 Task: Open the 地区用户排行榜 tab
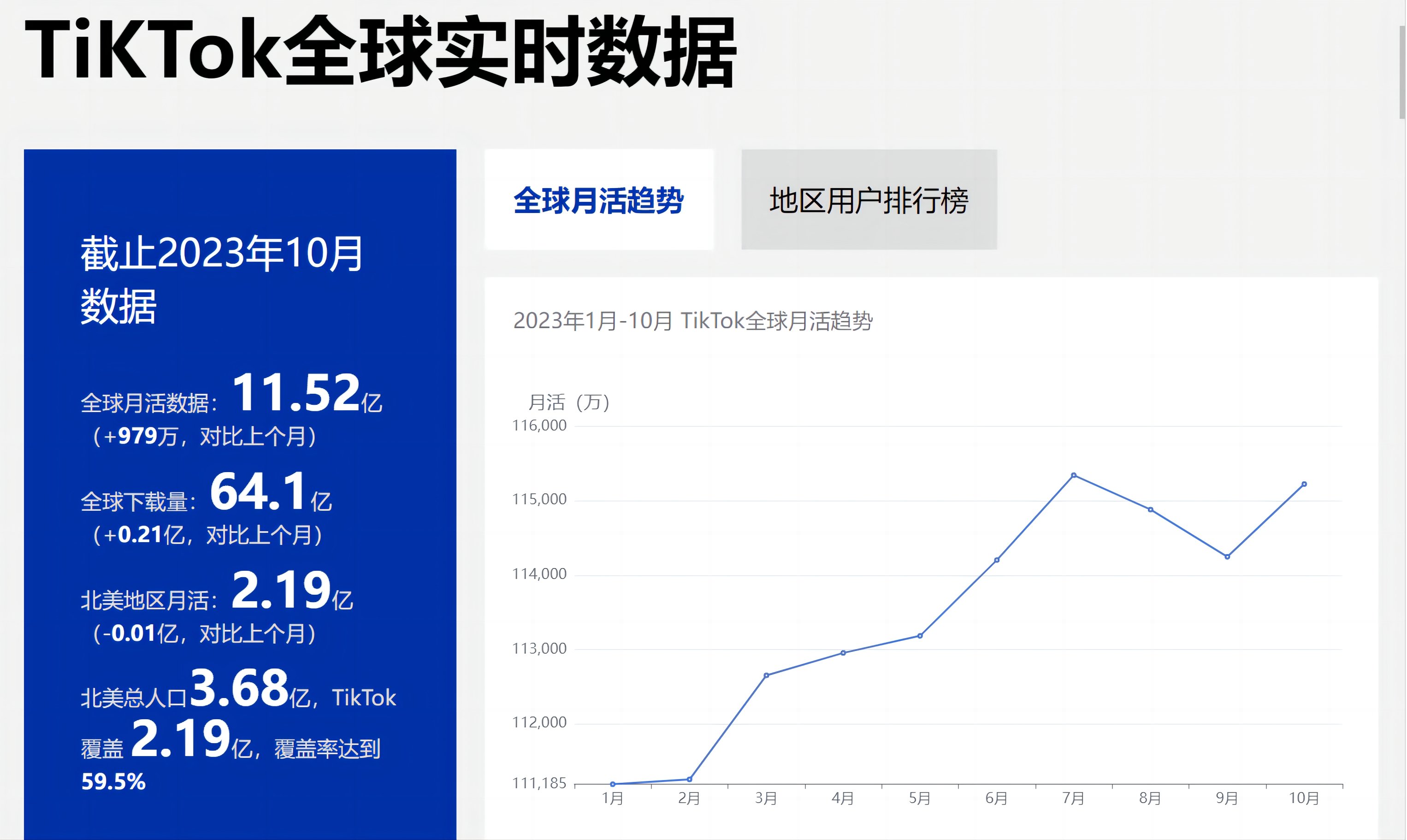coord(869,200)
